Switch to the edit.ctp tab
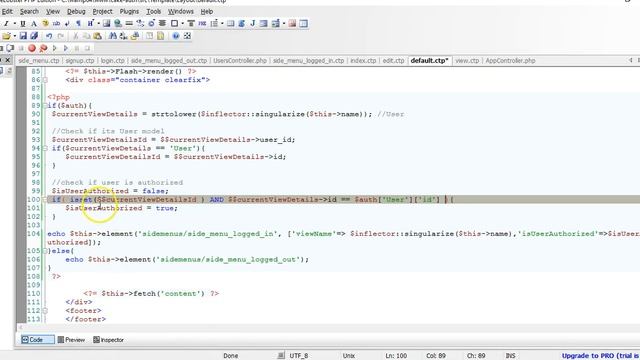The image size is (640, 360). [393, 60]
